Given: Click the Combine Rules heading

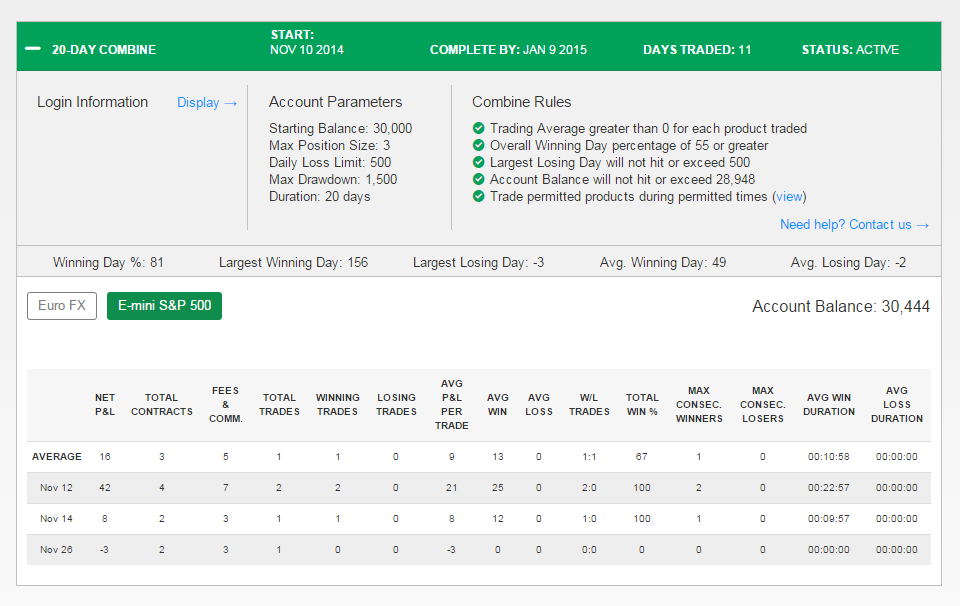Looking at the screenshot, I should point(522,102).
